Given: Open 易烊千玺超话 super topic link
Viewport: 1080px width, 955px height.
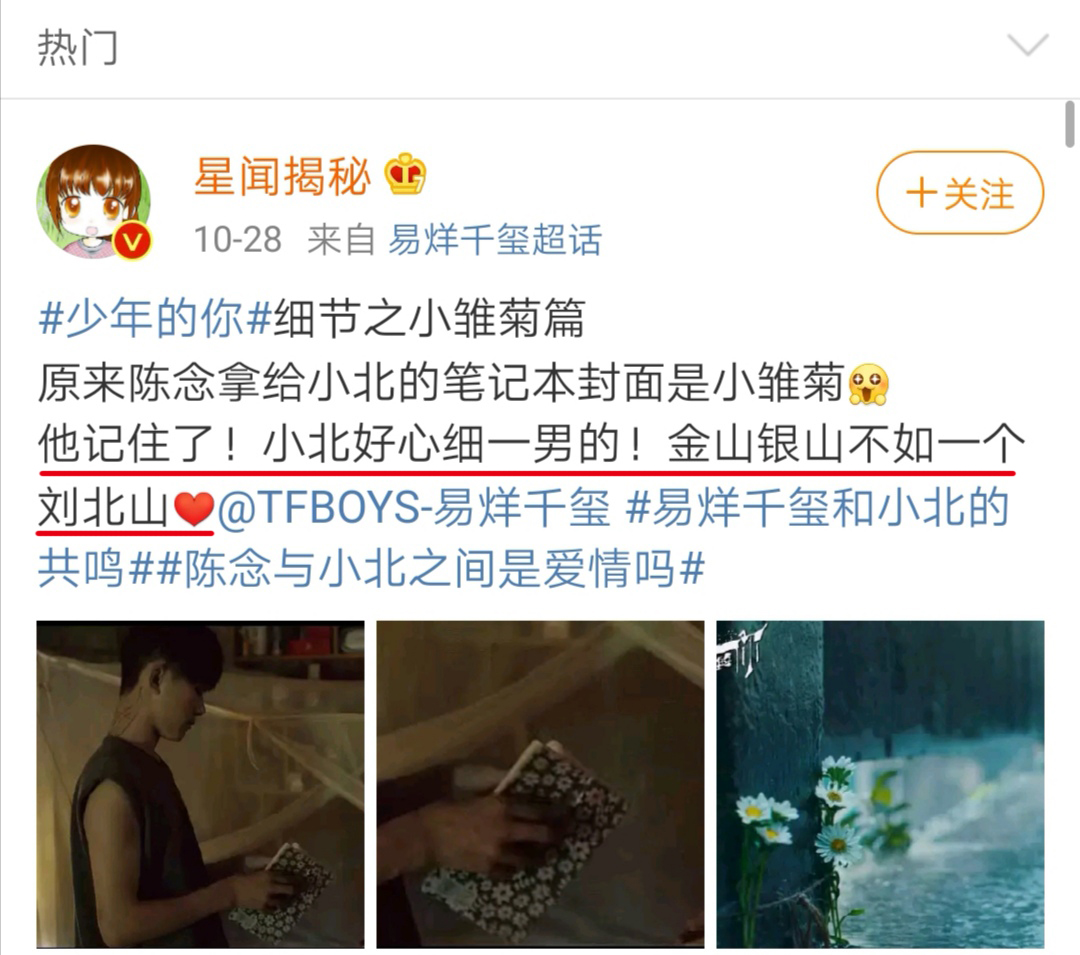Looking at the screenshot, I should [x=495, y=240].
